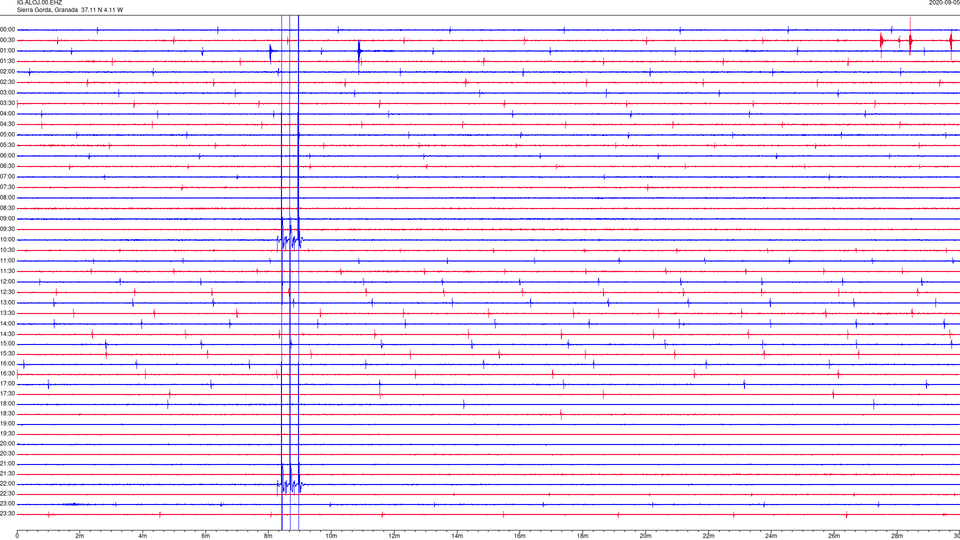
Task: Select the 28m axis tick label
Action: pos(896,536)
